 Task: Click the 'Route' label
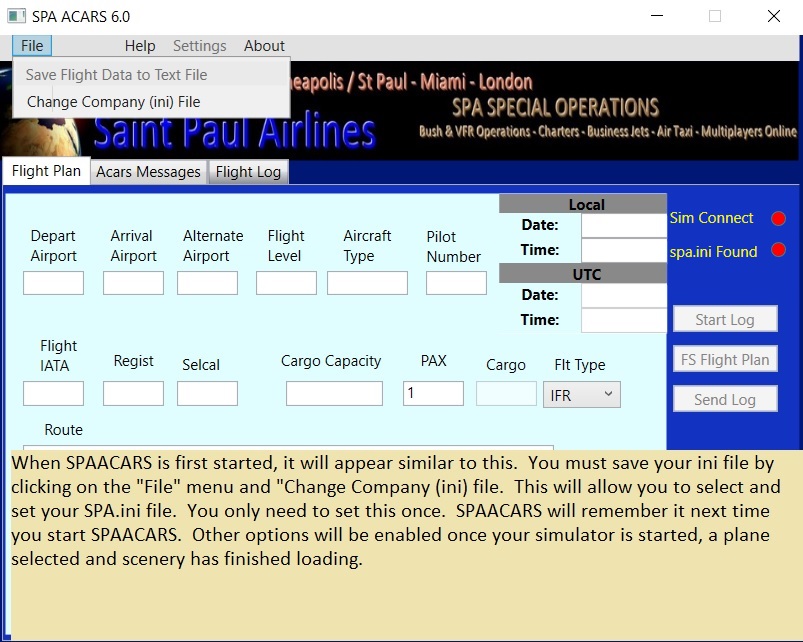pos(64,430)
